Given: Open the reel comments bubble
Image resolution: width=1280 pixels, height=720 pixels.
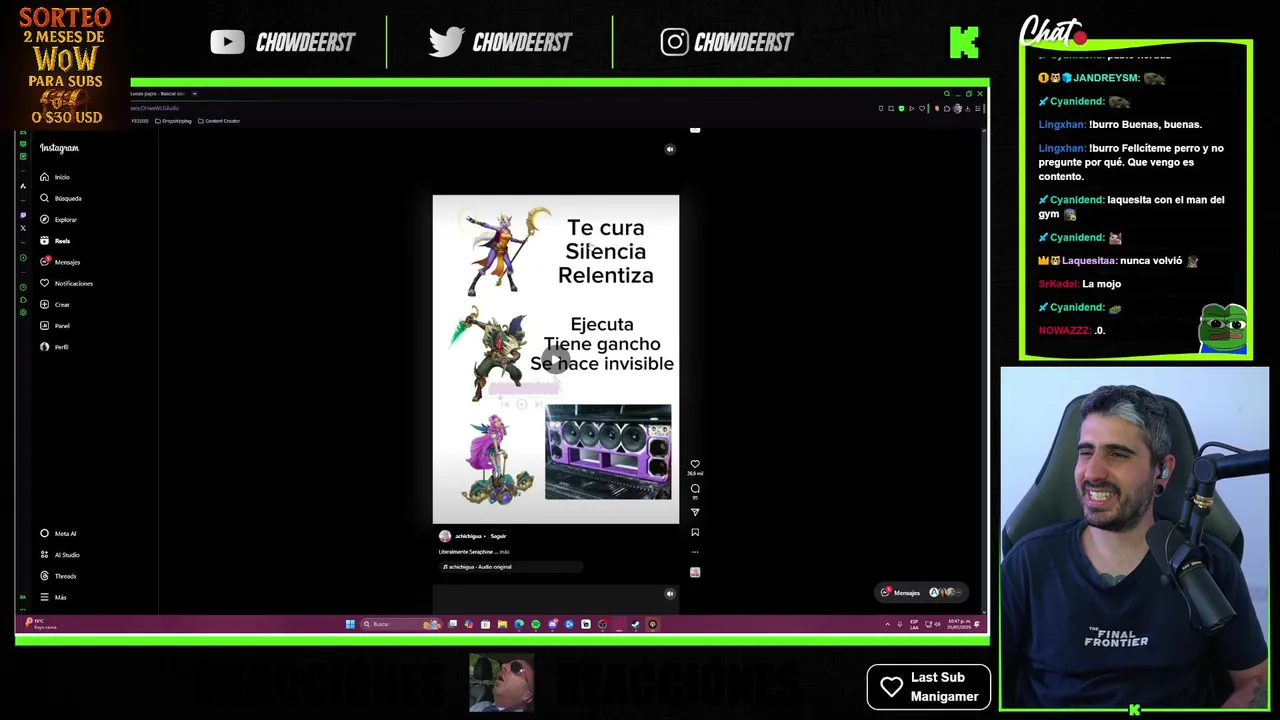Looking at the screenshot, I should [x=695, y=488].
